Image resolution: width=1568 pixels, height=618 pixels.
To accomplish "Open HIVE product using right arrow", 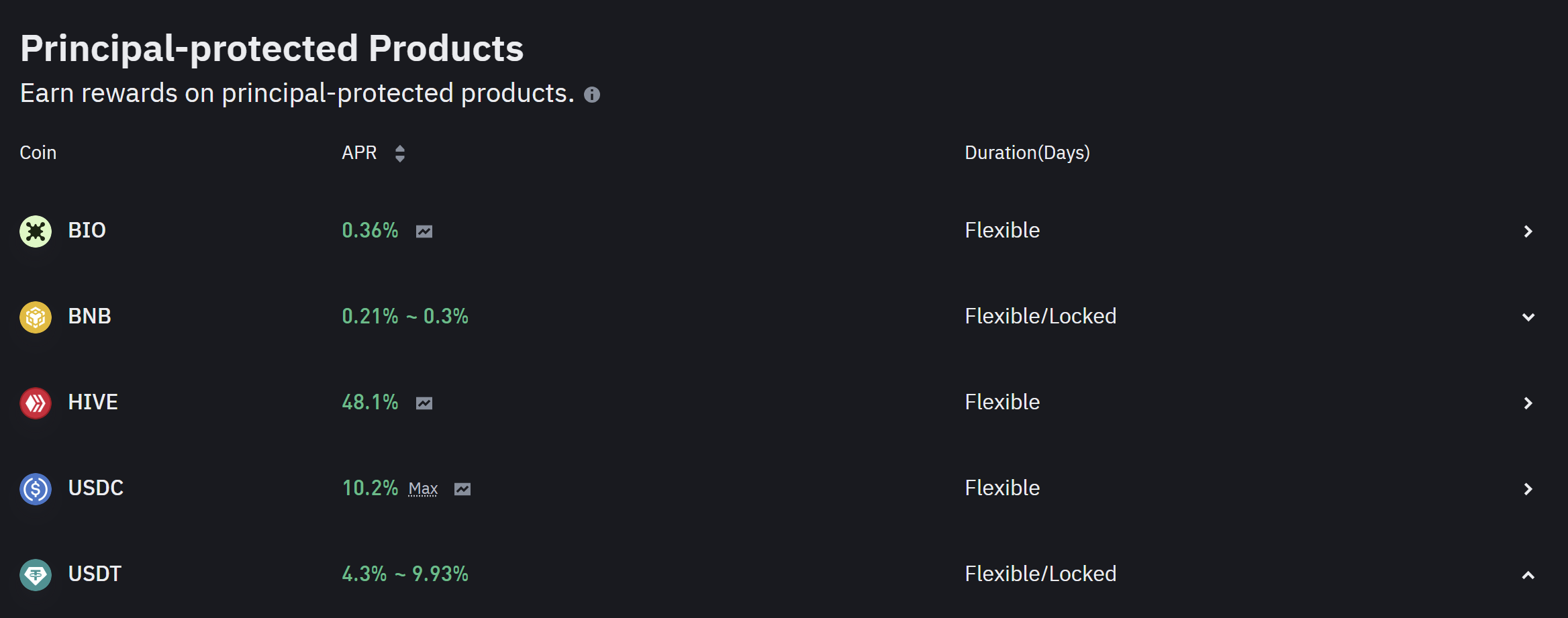I will (x=1528, y=403).
